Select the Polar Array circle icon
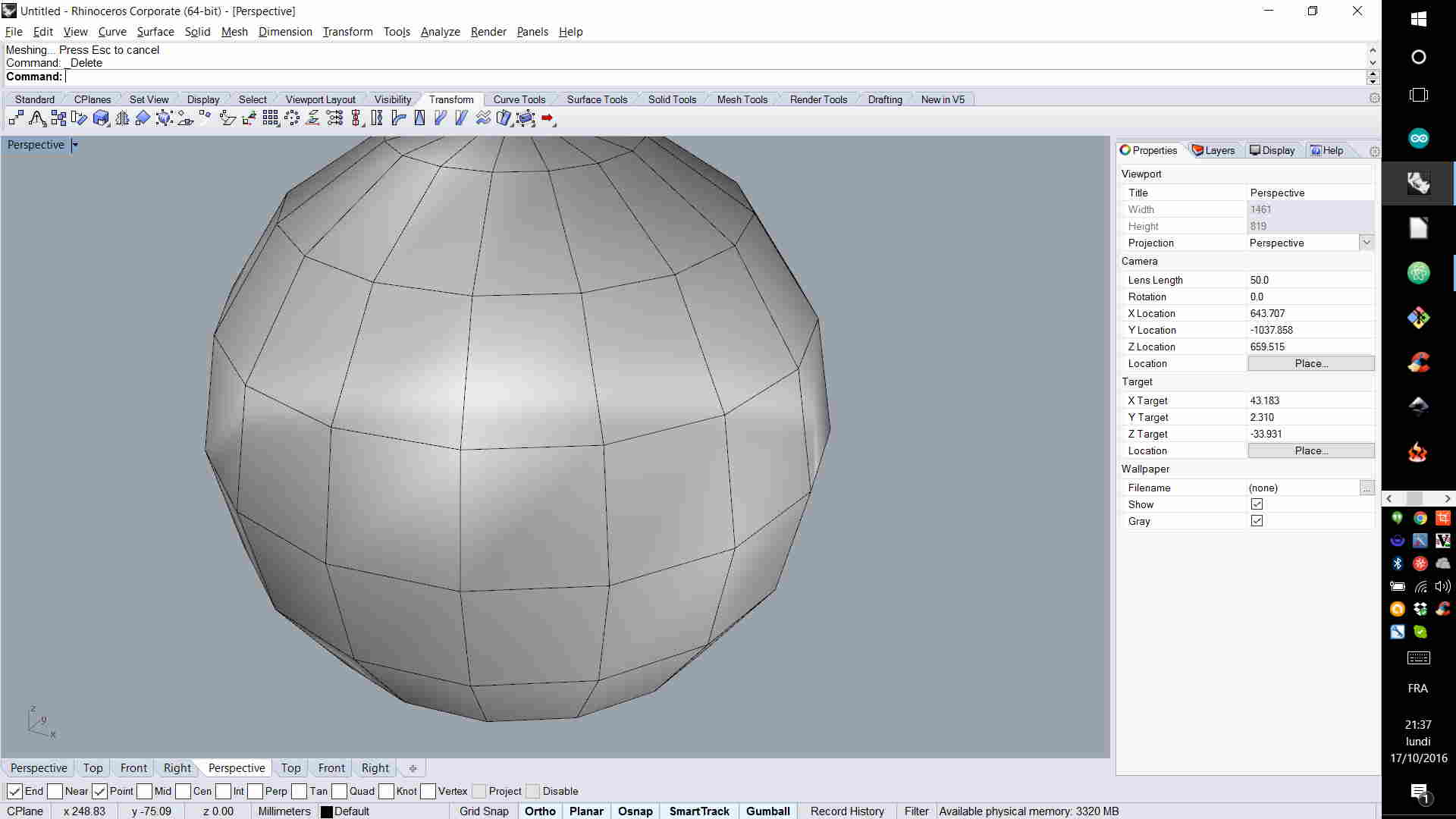The image size is (1456, 819). (292, 118)
